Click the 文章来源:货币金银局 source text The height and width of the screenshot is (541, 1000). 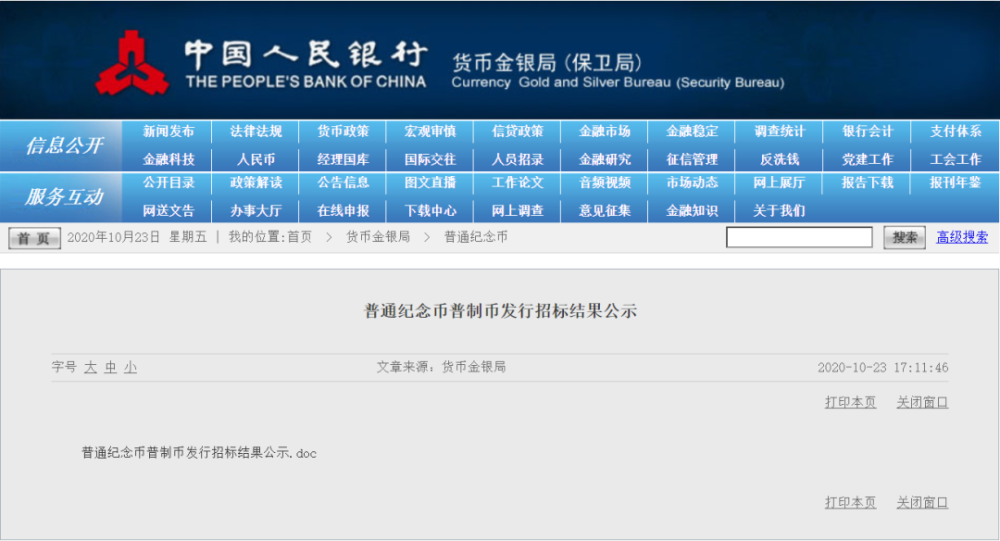pyautogui.click(x=441, y=367)
